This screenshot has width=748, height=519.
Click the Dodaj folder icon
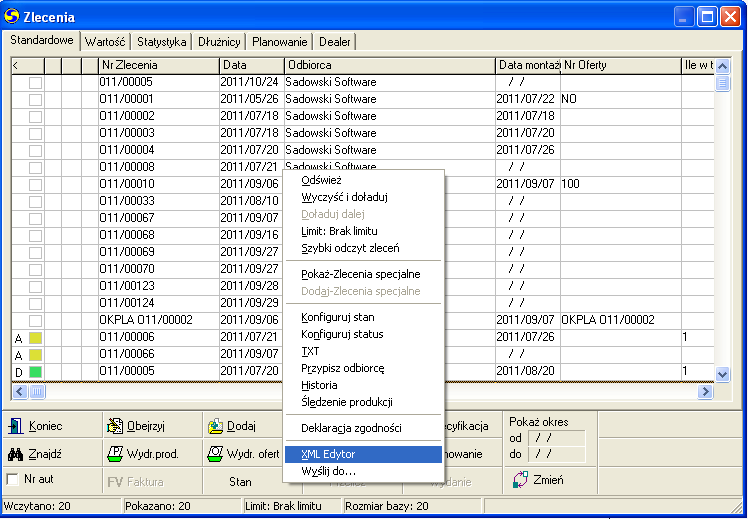pyautogui.click(x=216, y=426)
